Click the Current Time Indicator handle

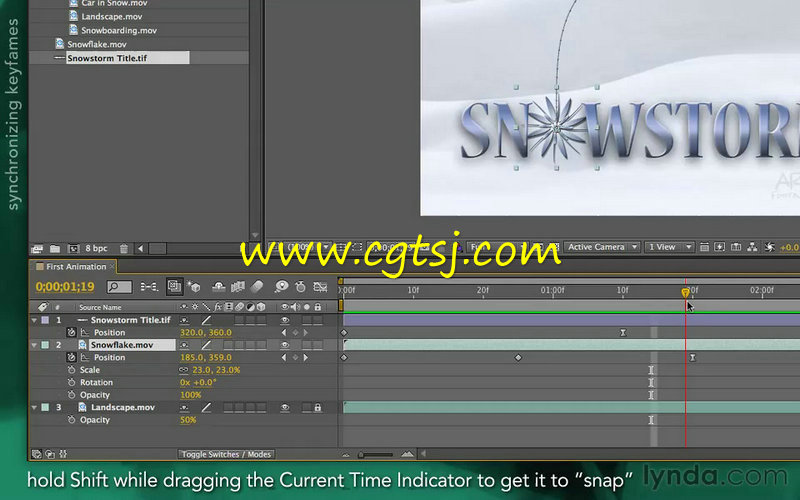pyautogui.click(x=685, y=292)
